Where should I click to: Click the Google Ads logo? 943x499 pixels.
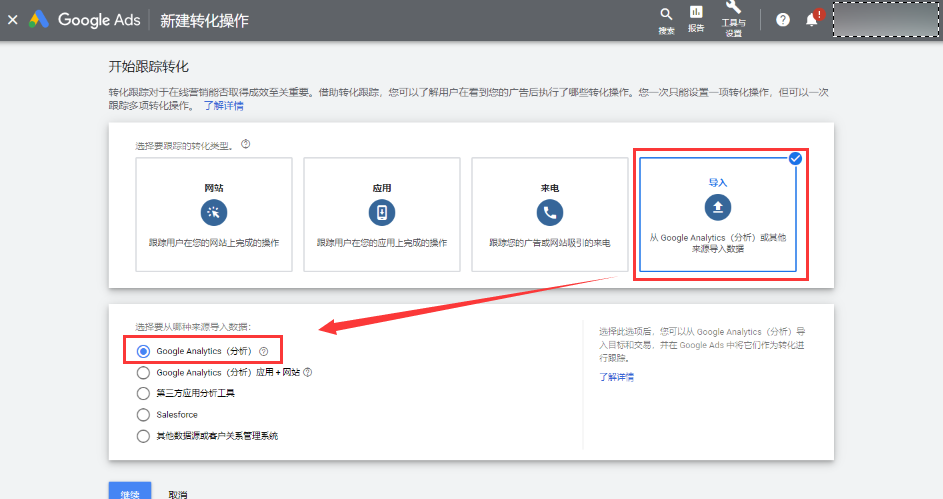click(85, 20)
